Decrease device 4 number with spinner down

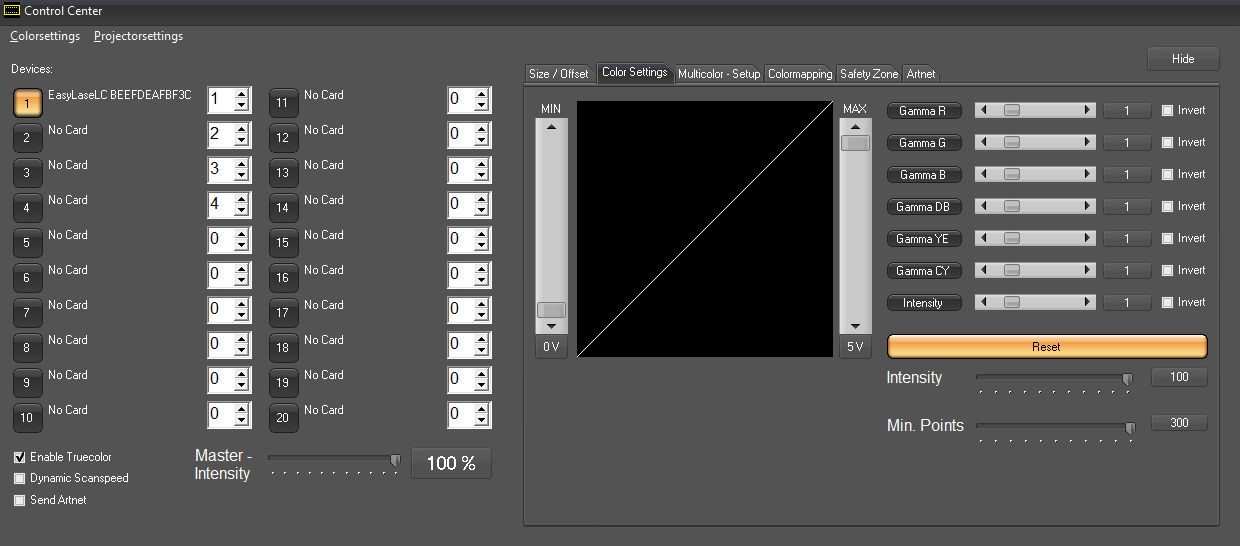[241, 211]
